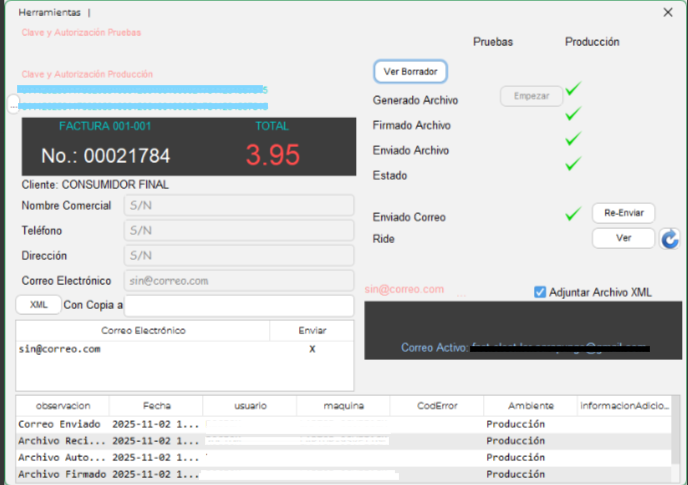Image resolution: width=688 pixels, height=485 pixels.
Task: Click the Empezar button
Action: coord(531,96)
